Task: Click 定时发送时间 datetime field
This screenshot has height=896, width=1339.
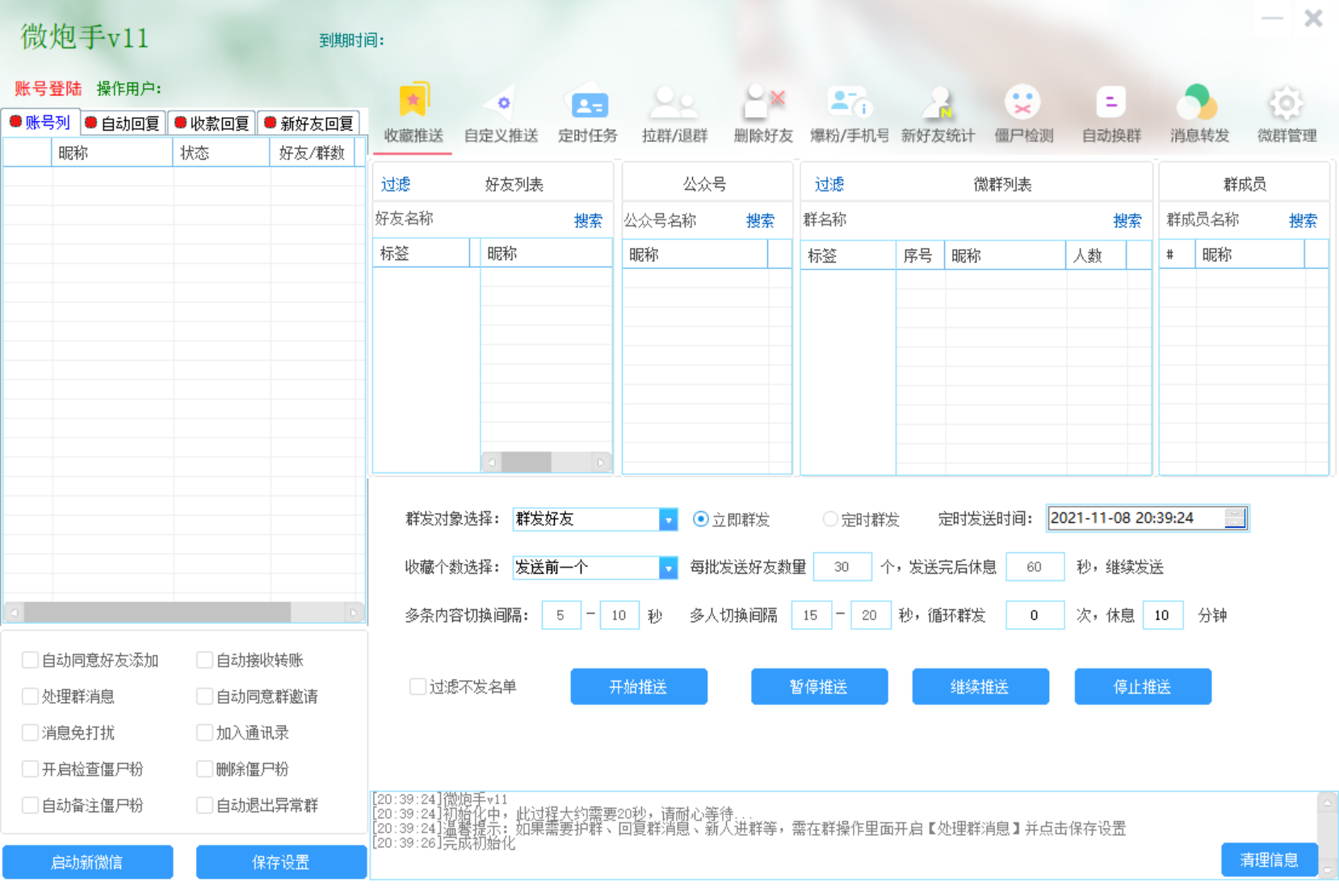Action: 1147,518
